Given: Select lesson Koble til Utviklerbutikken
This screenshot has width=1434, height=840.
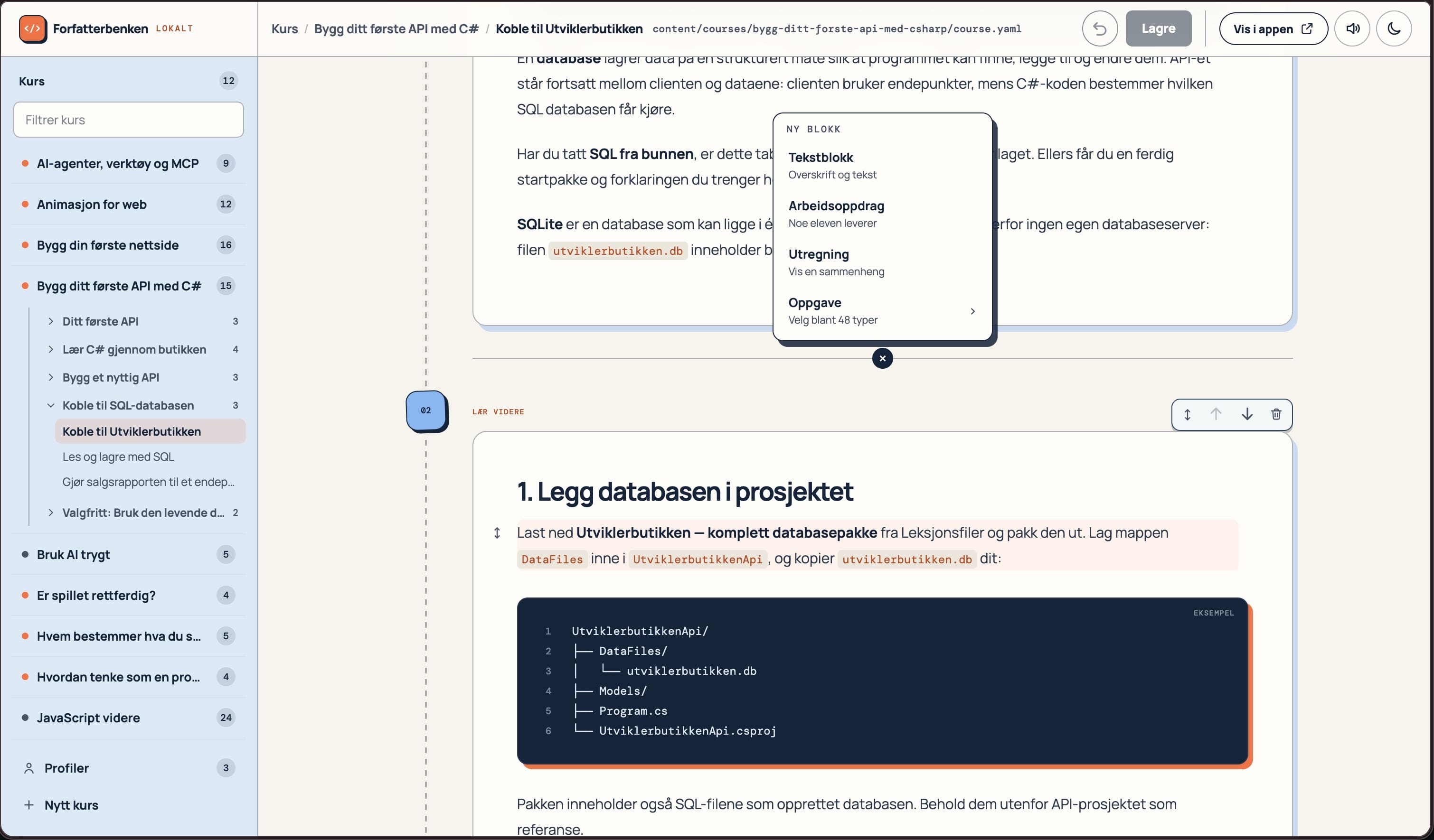Looking at the screenshot, I should pyautogui.click(x=150, y=432).
